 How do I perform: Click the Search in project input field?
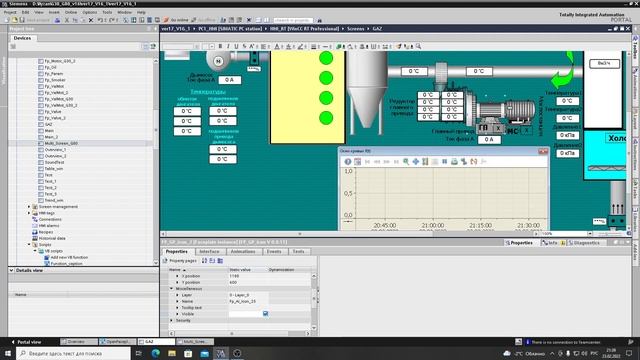pyautogui.click(x=293, y=20)
